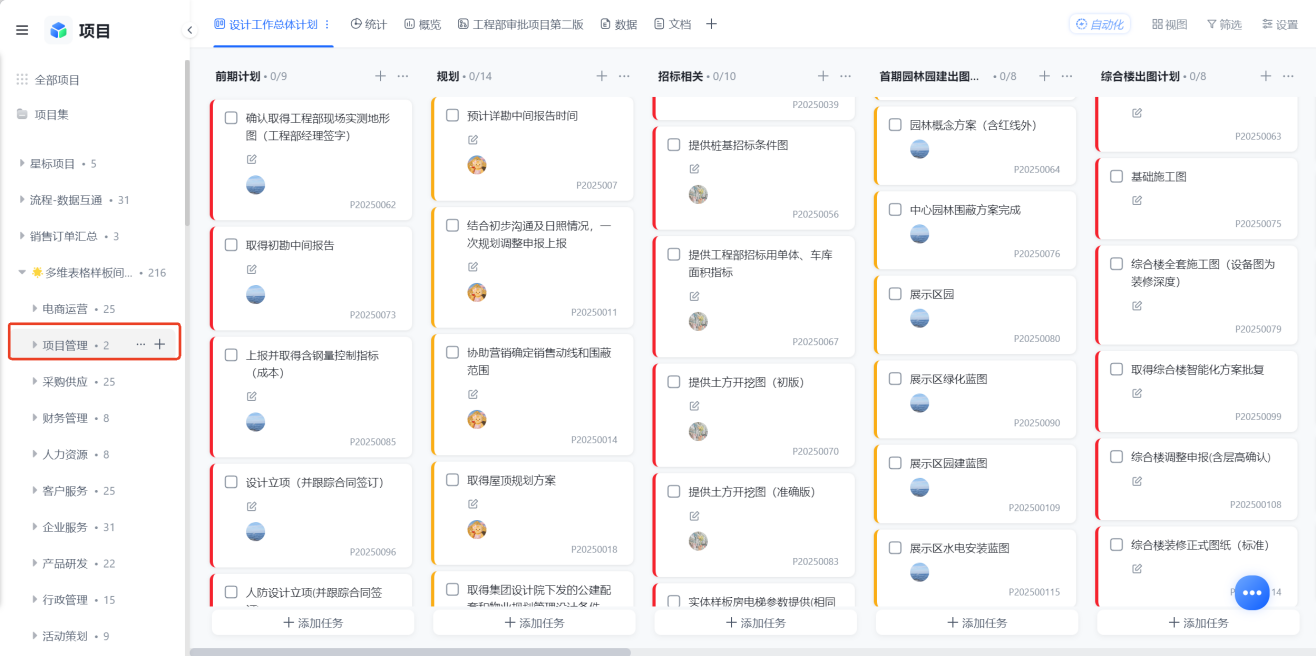The width and height of the screenshot is (1316, 656).
Task: Expand the 销售订单汇总 tree group
Action: [x=22, y=236]
